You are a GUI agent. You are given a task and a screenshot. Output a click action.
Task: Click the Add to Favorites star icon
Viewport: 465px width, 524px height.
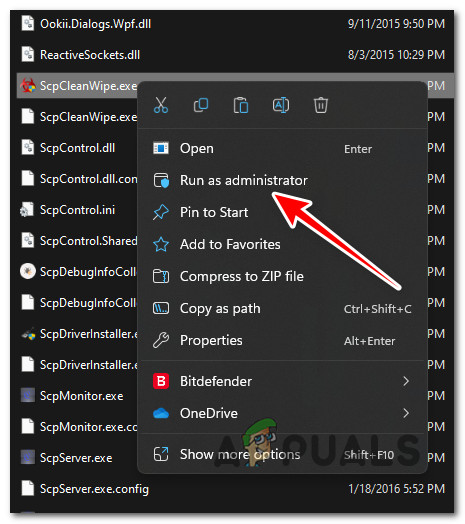(161, 244)
